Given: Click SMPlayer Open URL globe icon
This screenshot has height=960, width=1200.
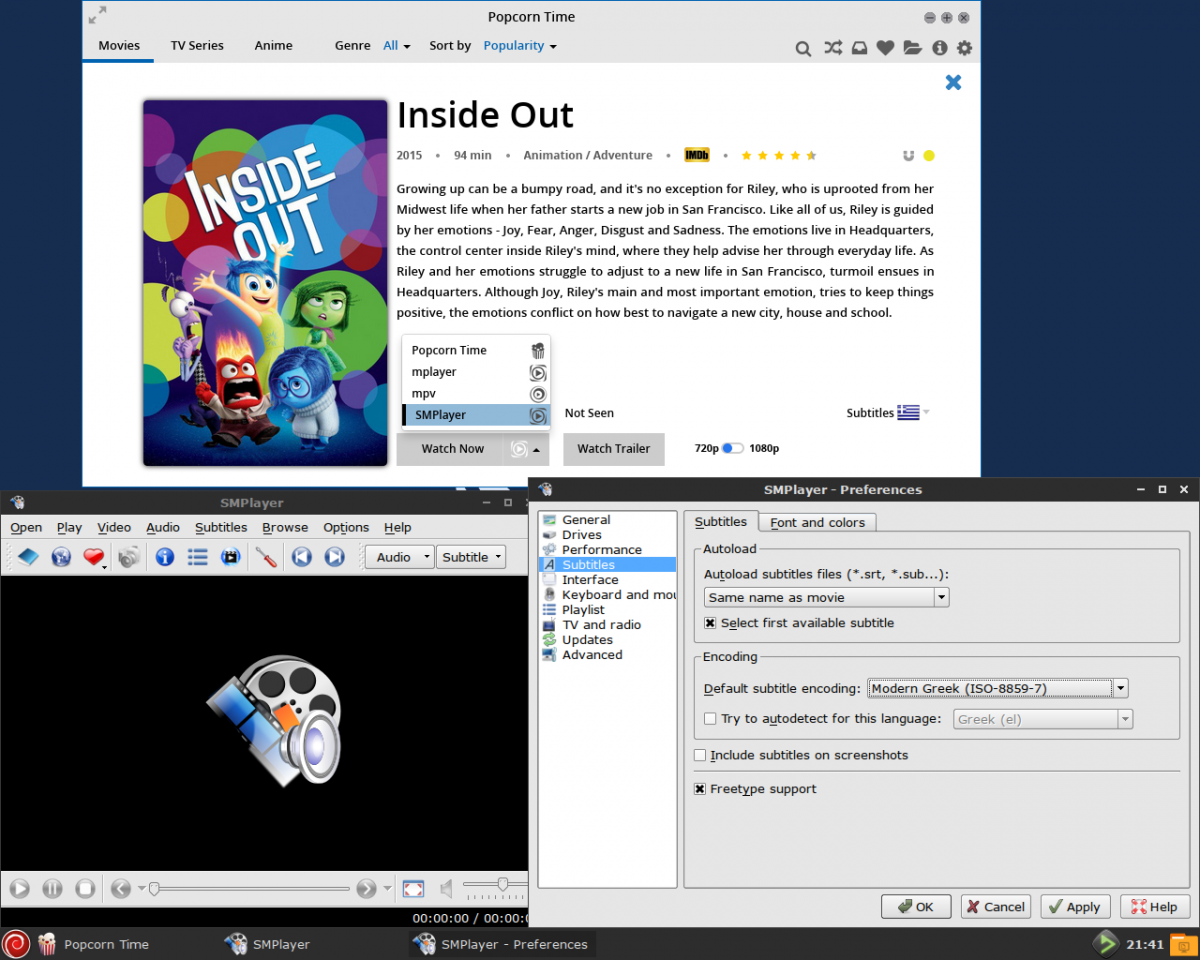Looking at the screenshot, I should 61,557.
